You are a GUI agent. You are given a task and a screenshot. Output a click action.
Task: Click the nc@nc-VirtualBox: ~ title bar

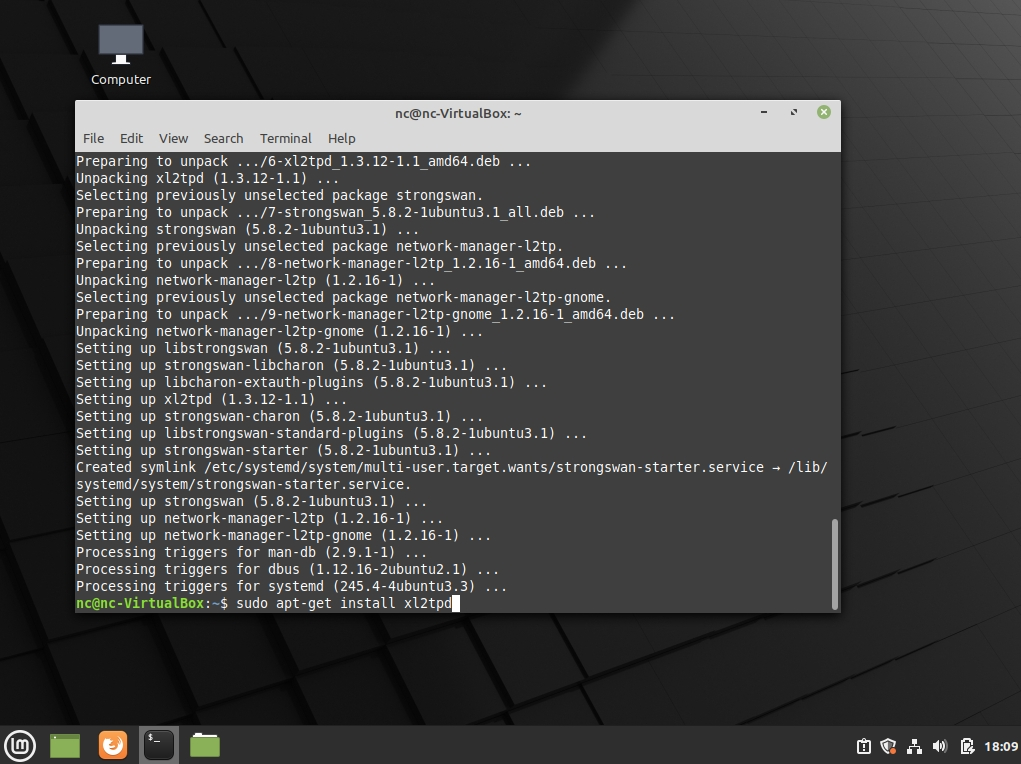tap(458, 113)
